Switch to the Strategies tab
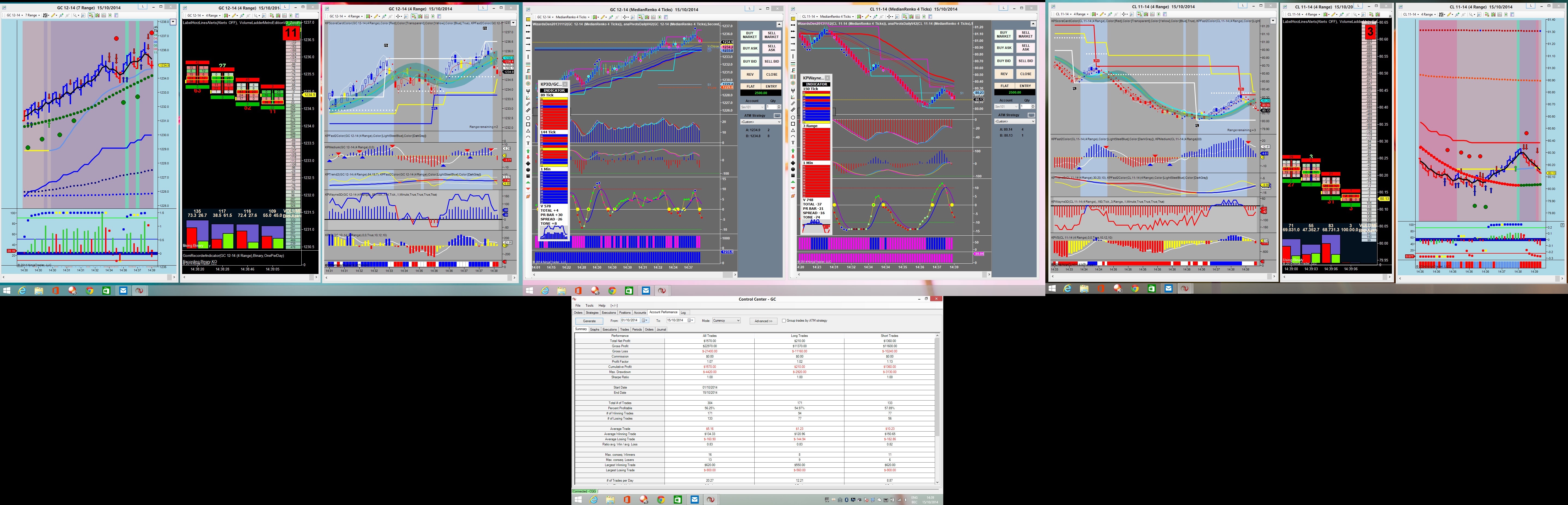 pos(592,313)
